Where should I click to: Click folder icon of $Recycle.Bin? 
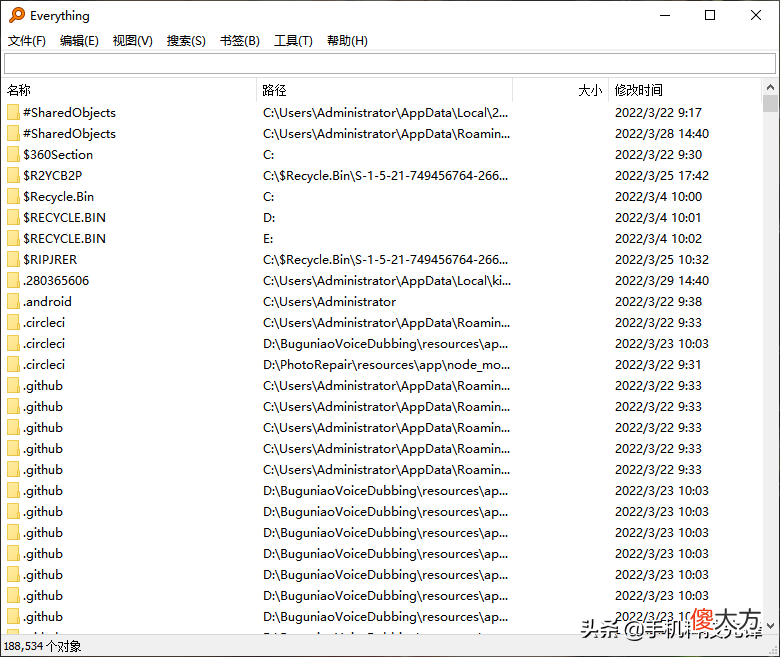(13, 196)
